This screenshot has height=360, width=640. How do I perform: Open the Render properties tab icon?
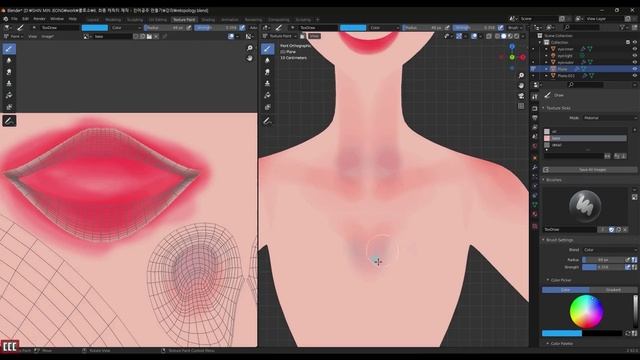pos(535,108)
